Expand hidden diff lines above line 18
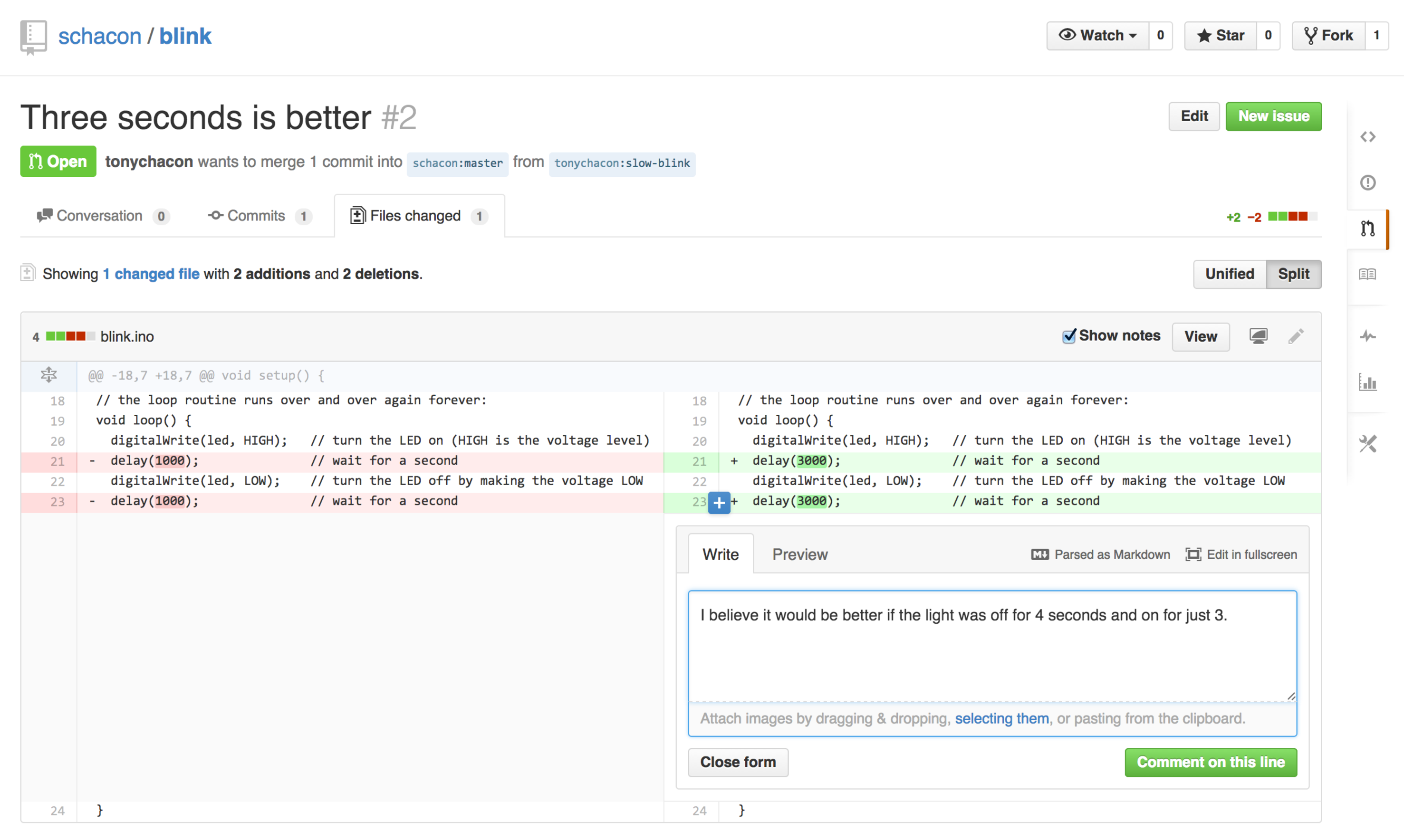The image size is (1404, 840). [48, 375]
